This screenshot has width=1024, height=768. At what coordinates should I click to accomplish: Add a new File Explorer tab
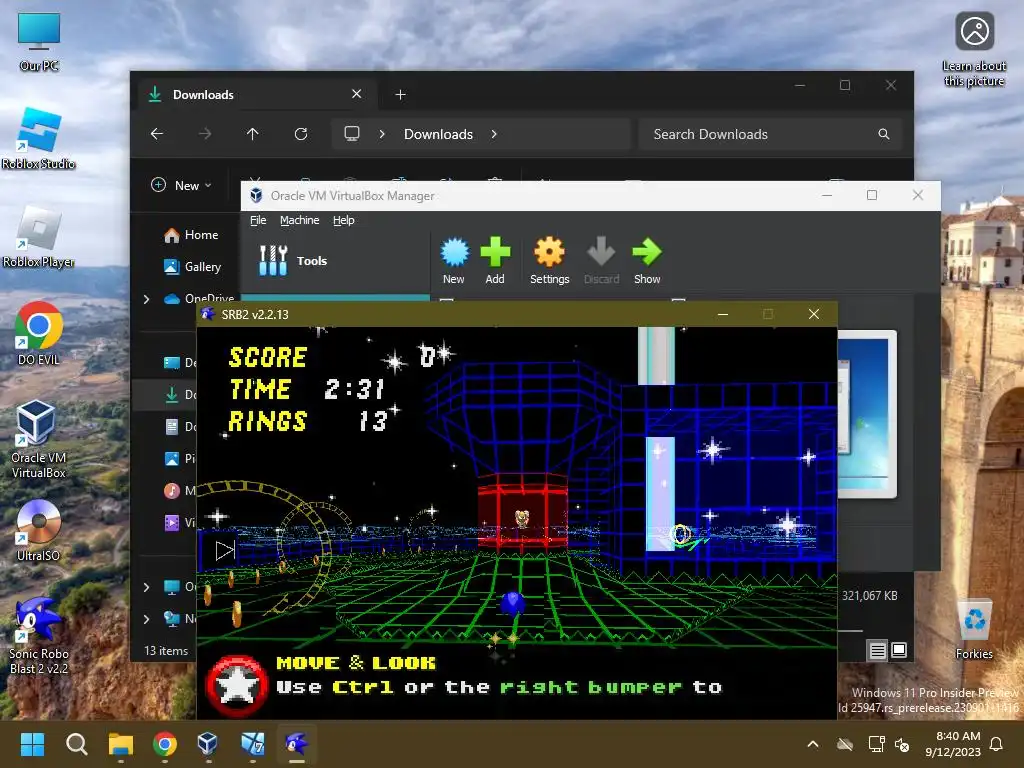click(x=400, y=95)
